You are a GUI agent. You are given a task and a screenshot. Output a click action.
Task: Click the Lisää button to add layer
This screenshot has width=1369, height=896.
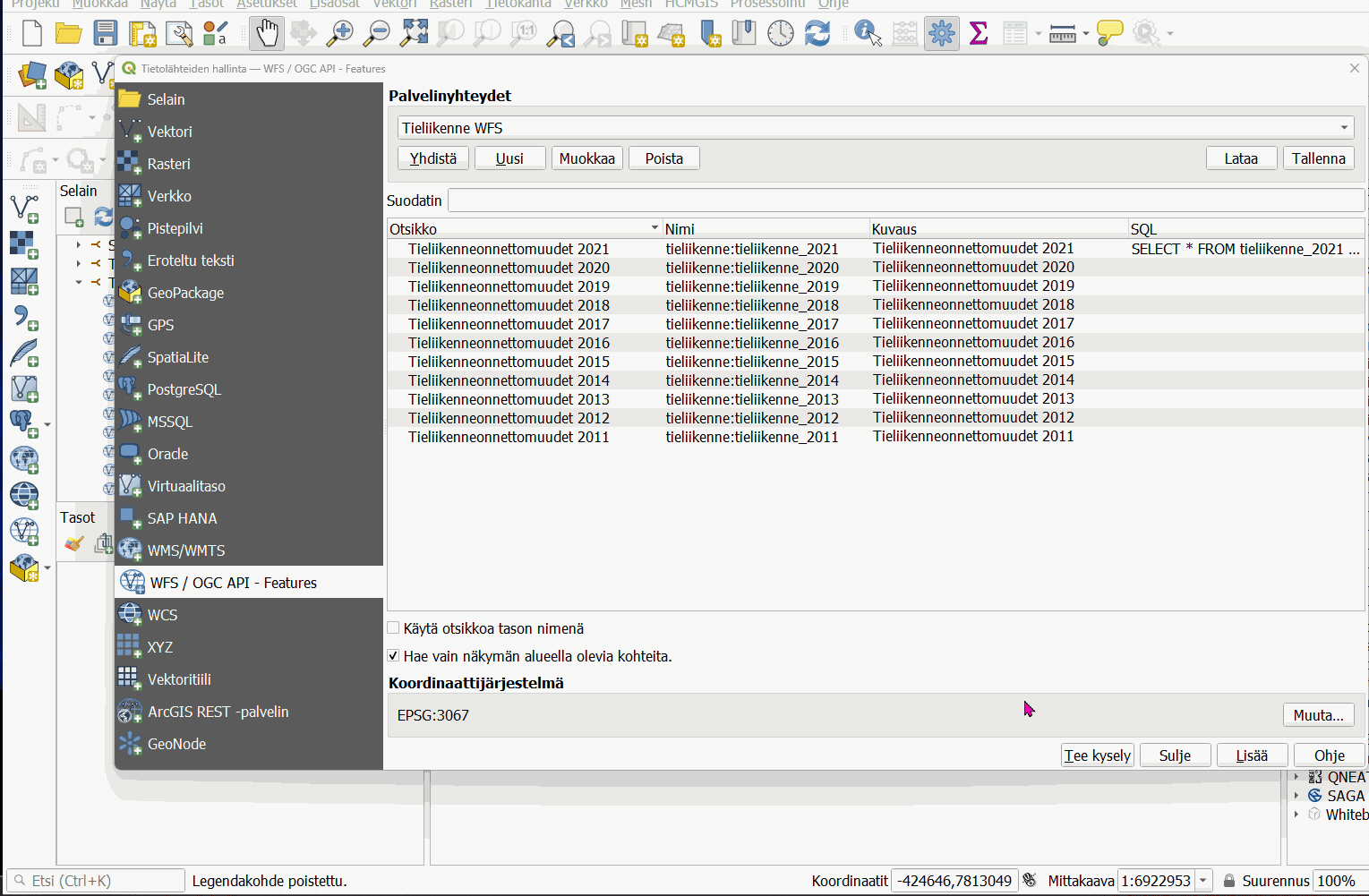tap(1252, 755)
